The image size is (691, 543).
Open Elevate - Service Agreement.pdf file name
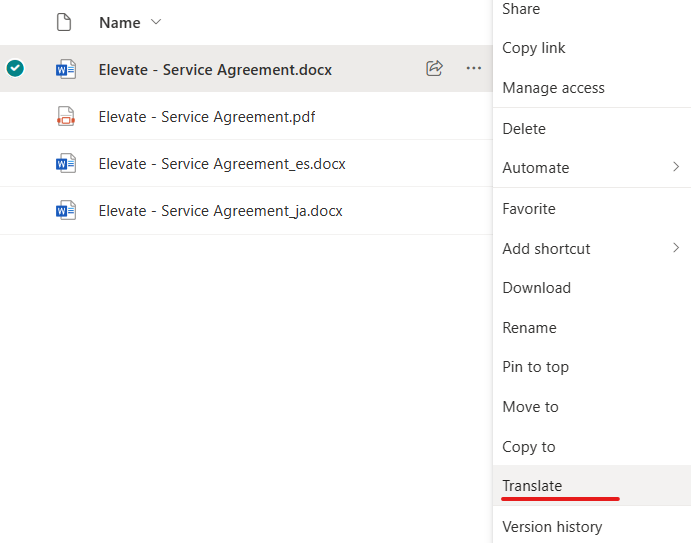pos(207,117)
